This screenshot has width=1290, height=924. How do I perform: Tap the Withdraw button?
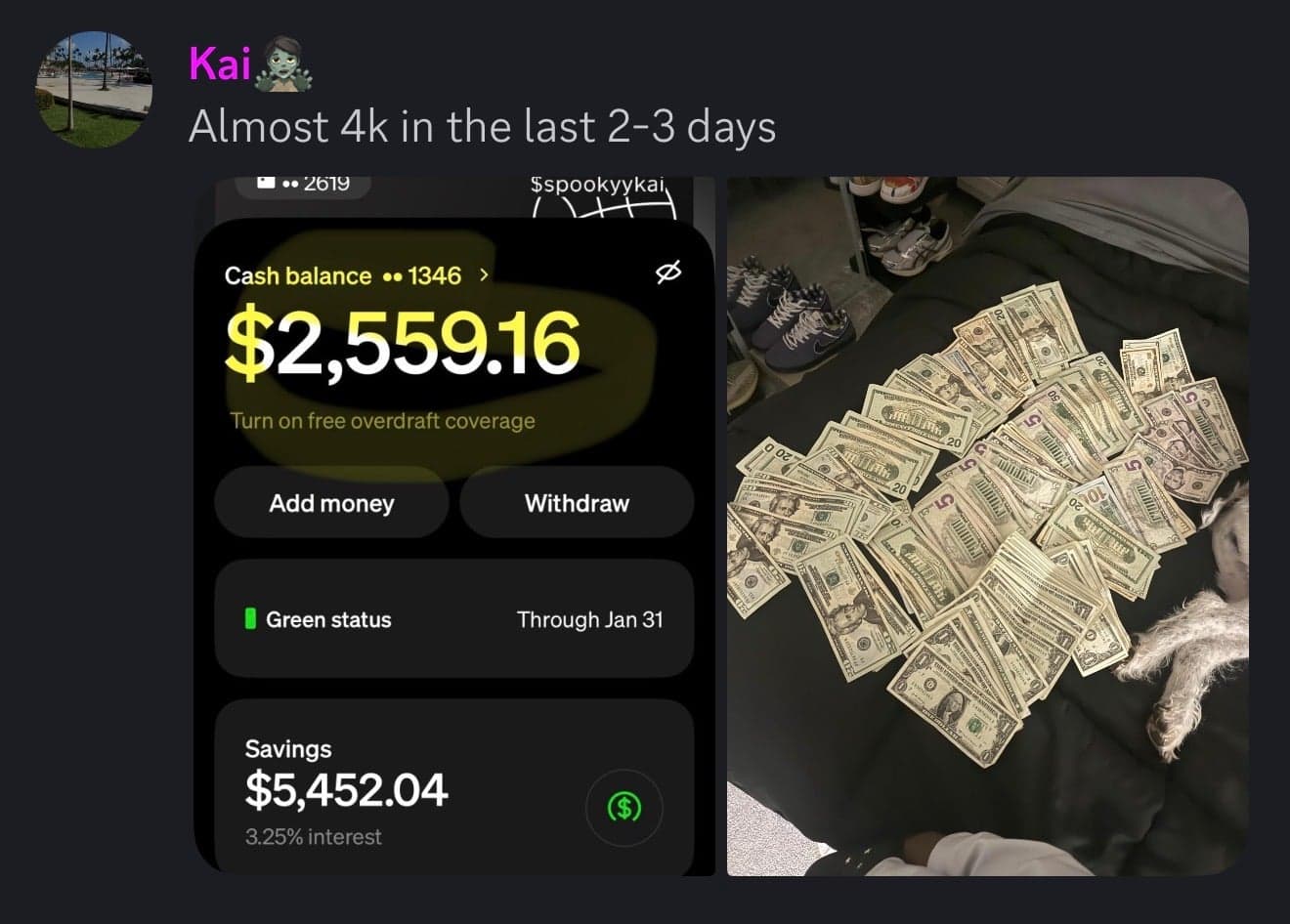pos(577,503)
